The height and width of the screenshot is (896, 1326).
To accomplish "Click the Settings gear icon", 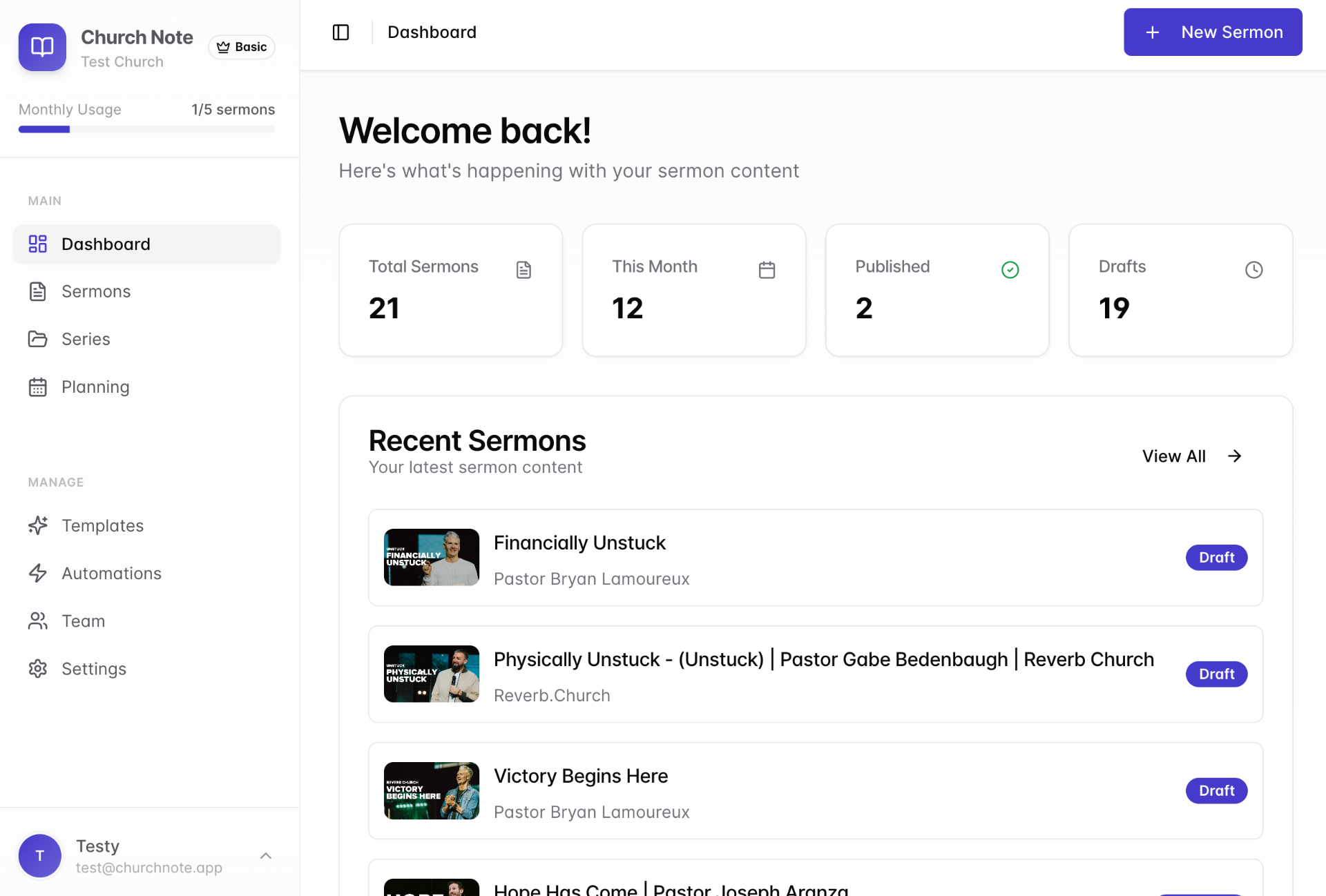I will coord(37,668).
